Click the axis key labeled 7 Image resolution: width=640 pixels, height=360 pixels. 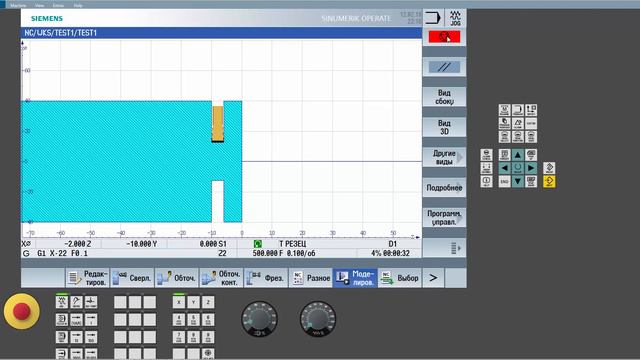pyautogui.click(x=179, y=337)
